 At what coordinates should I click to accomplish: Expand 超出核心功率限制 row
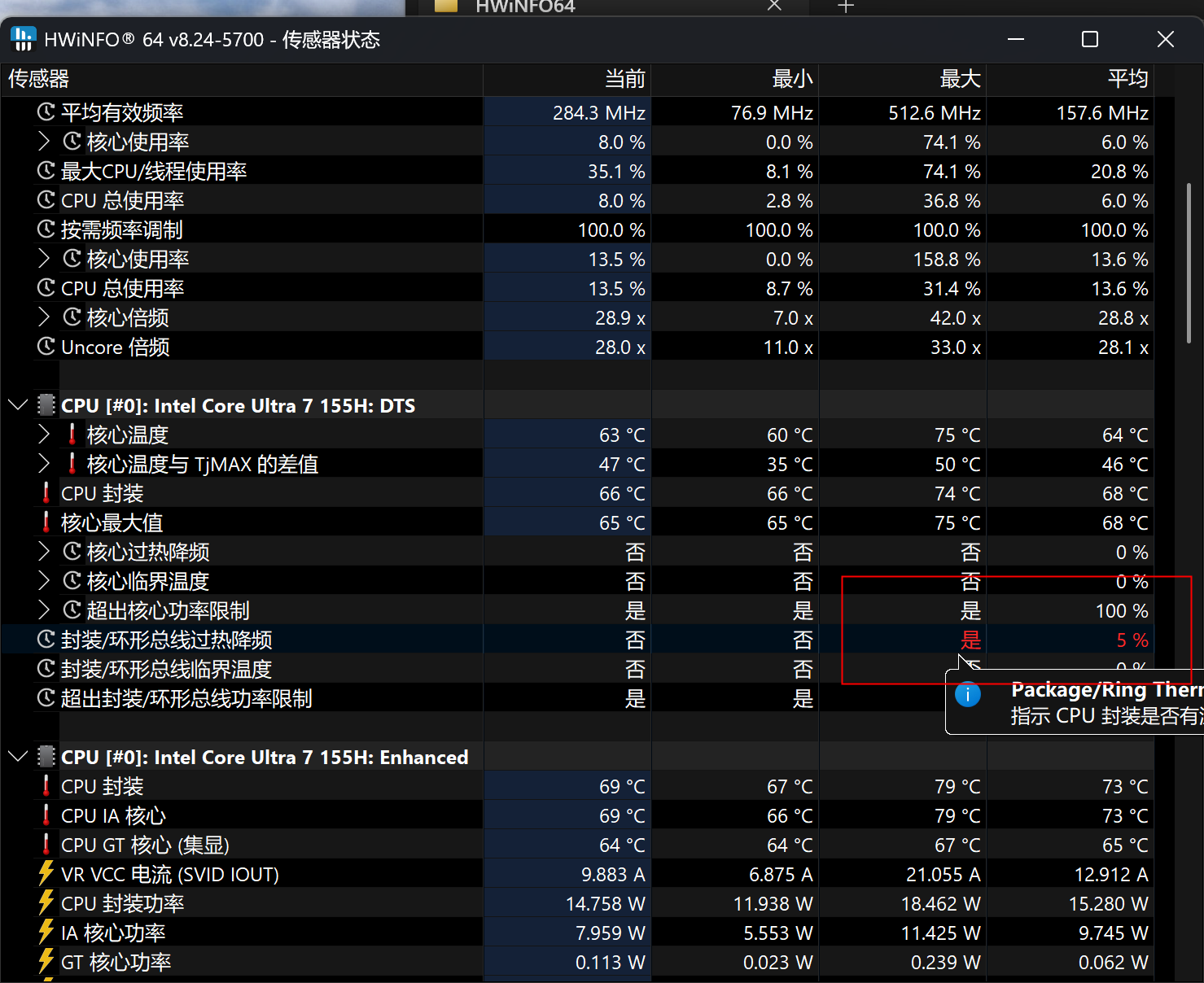click(x=44, y=610)
